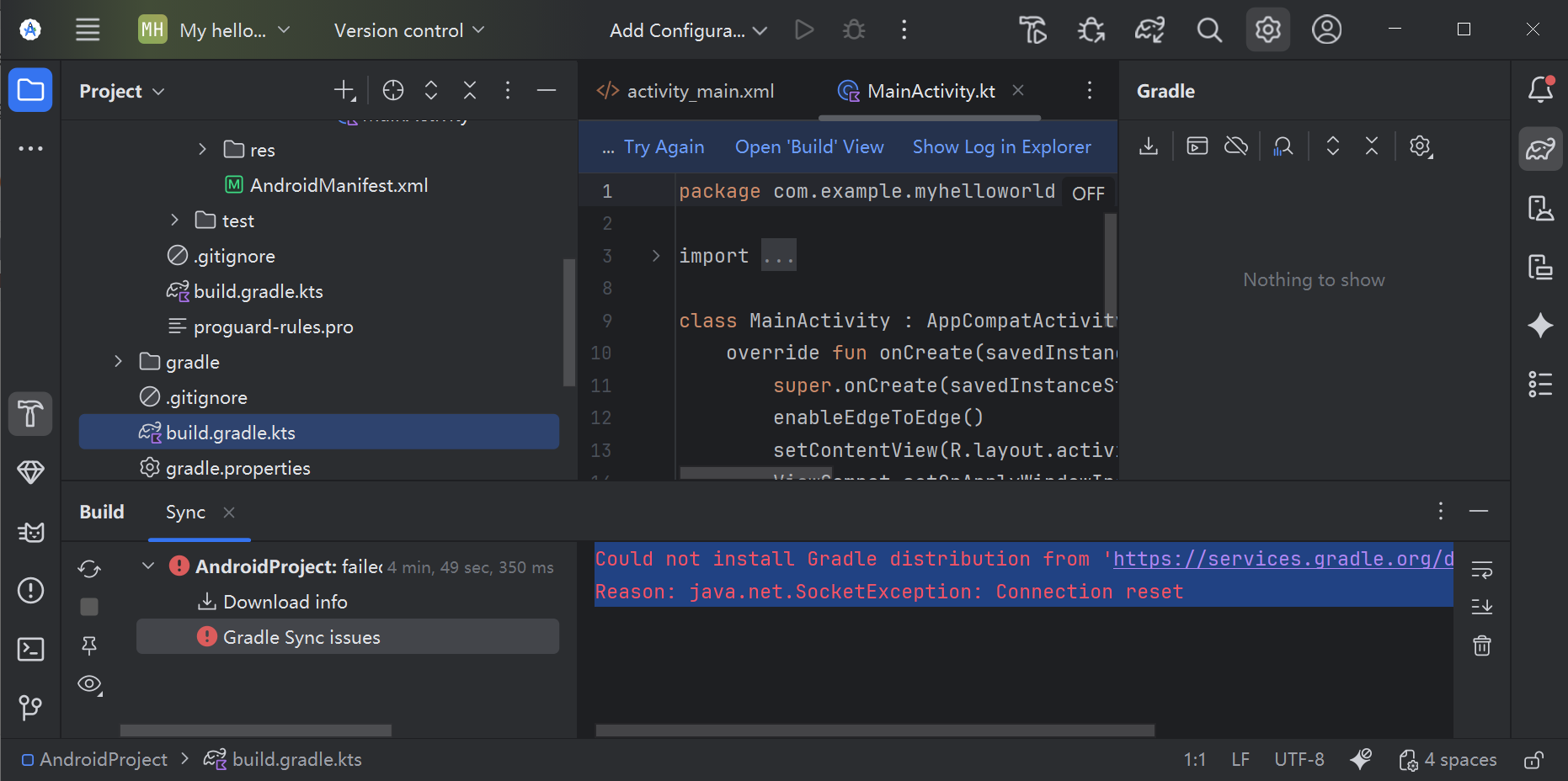Screen dimensions: 1568x781
Task: Click build output horizontal scrollbar
Action: point(875,731)
